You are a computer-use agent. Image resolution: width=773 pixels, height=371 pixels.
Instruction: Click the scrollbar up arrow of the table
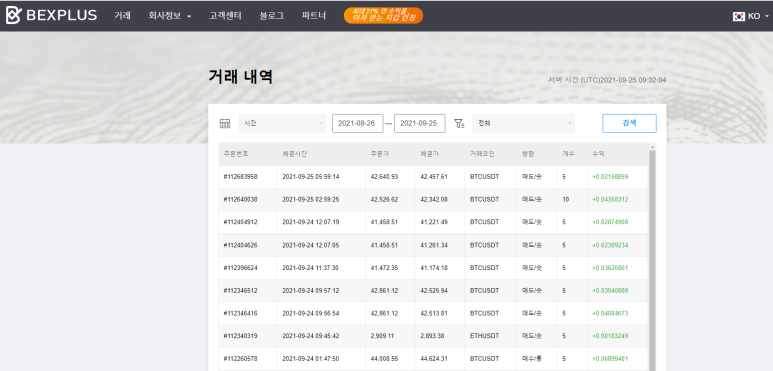point(652,146)
